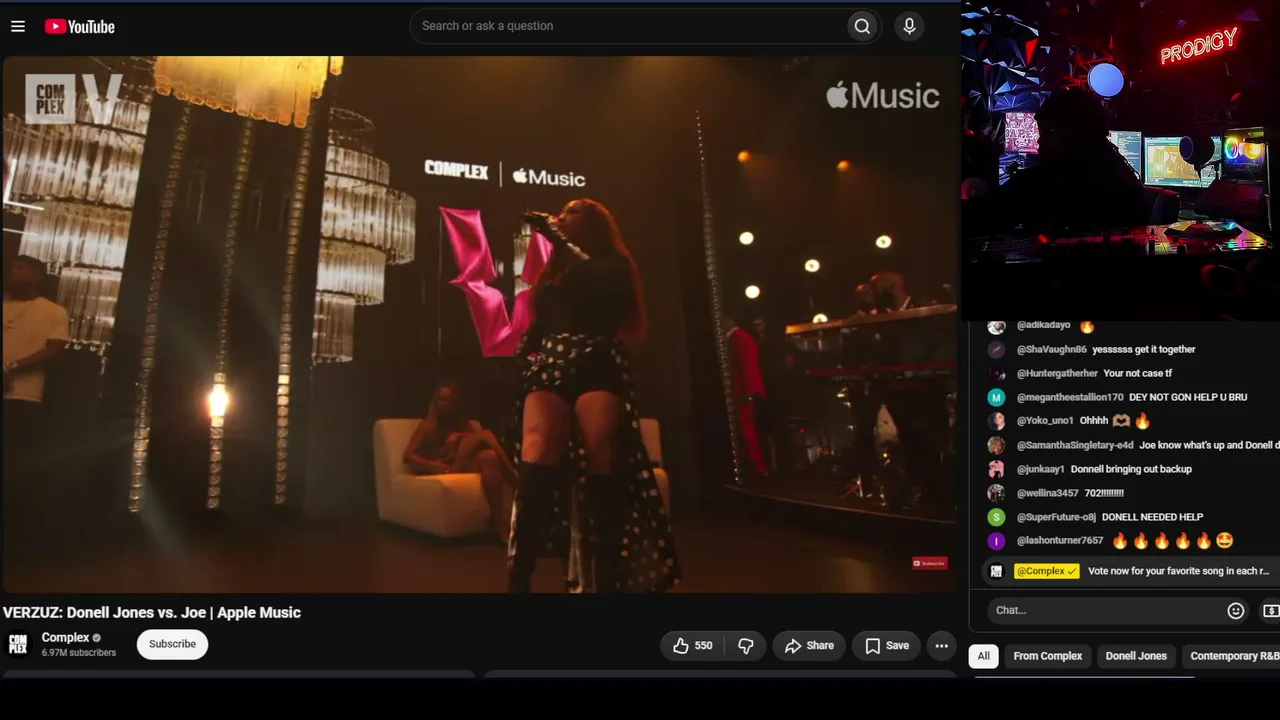The width and height of the screenshot is (1280, 720).
Task: Click the @Complex badge in the pinned message
Action: pyautogui.click(x=1046, y=571)
